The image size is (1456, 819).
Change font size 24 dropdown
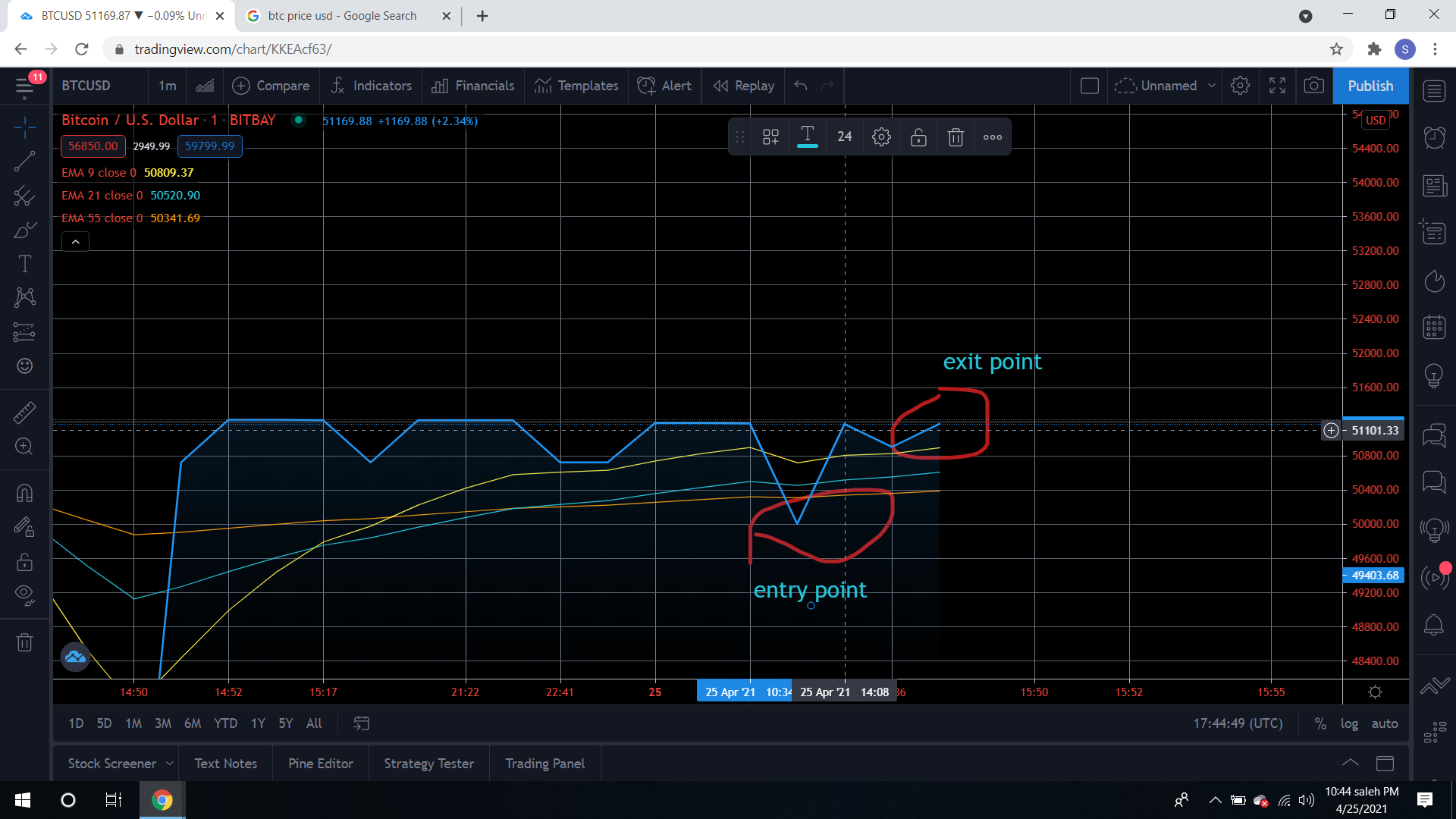click(x=844, y=136)
